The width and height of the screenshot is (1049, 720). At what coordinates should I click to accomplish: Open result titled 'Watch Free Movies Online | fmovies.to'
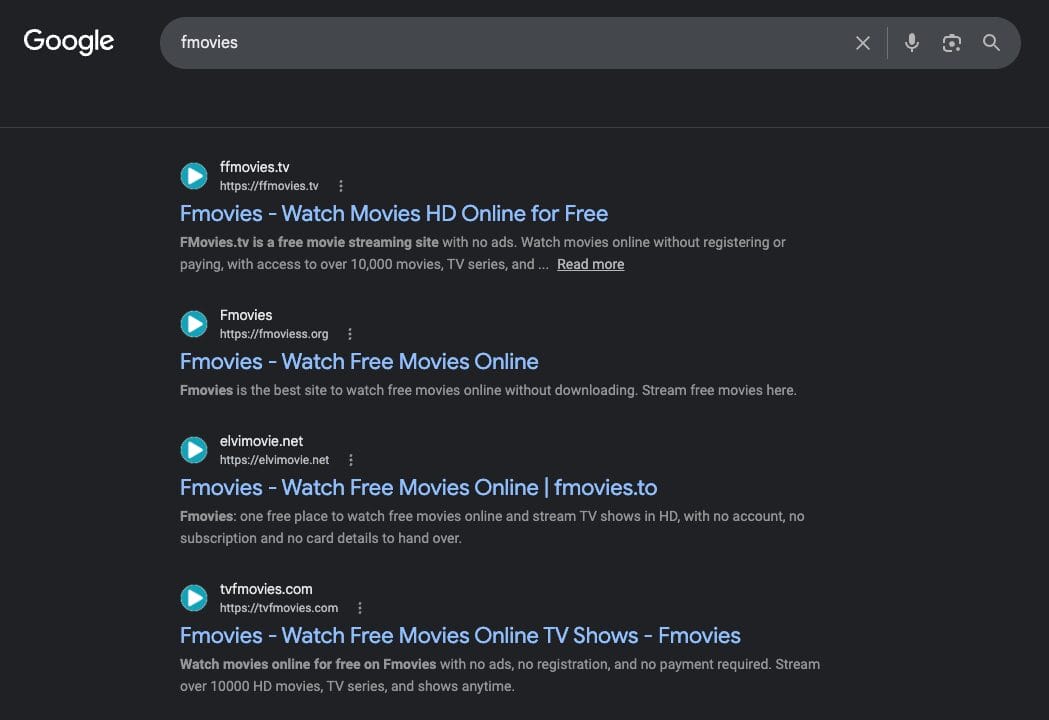coord(419,487)
